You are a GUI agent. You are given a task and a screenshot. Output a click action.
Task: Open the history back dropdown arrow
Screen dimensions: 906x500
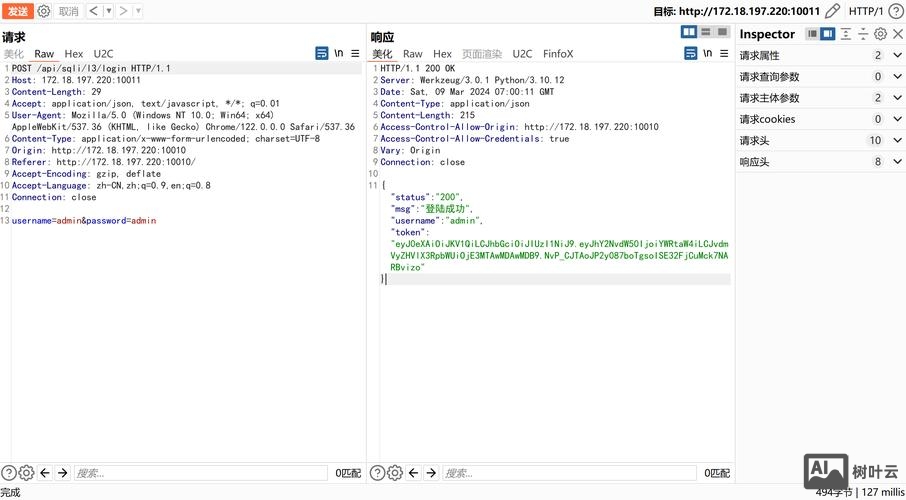coord(107,11)
